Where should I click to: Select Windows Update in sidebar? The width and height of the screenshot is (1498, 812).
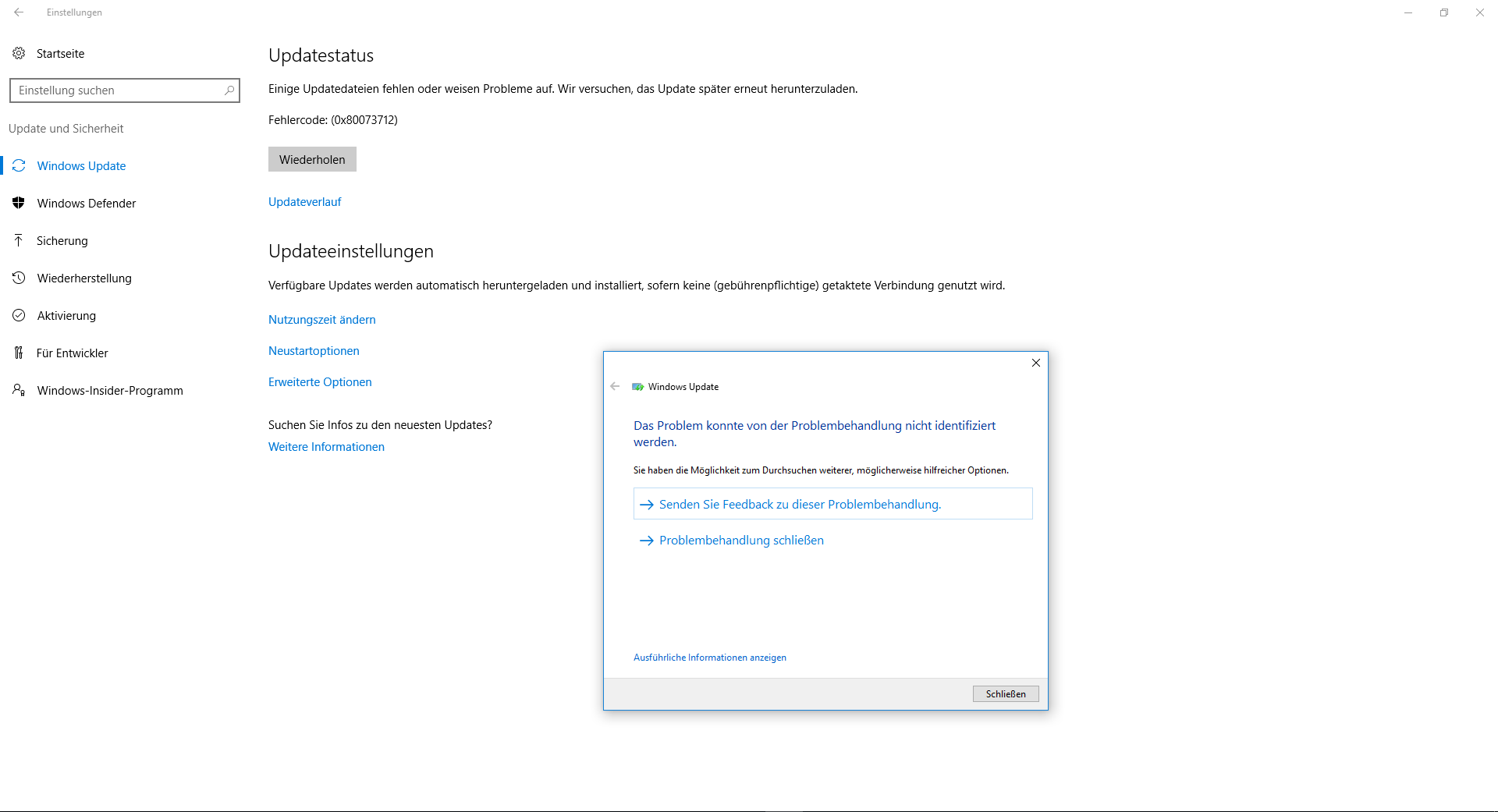click(81, 165)
